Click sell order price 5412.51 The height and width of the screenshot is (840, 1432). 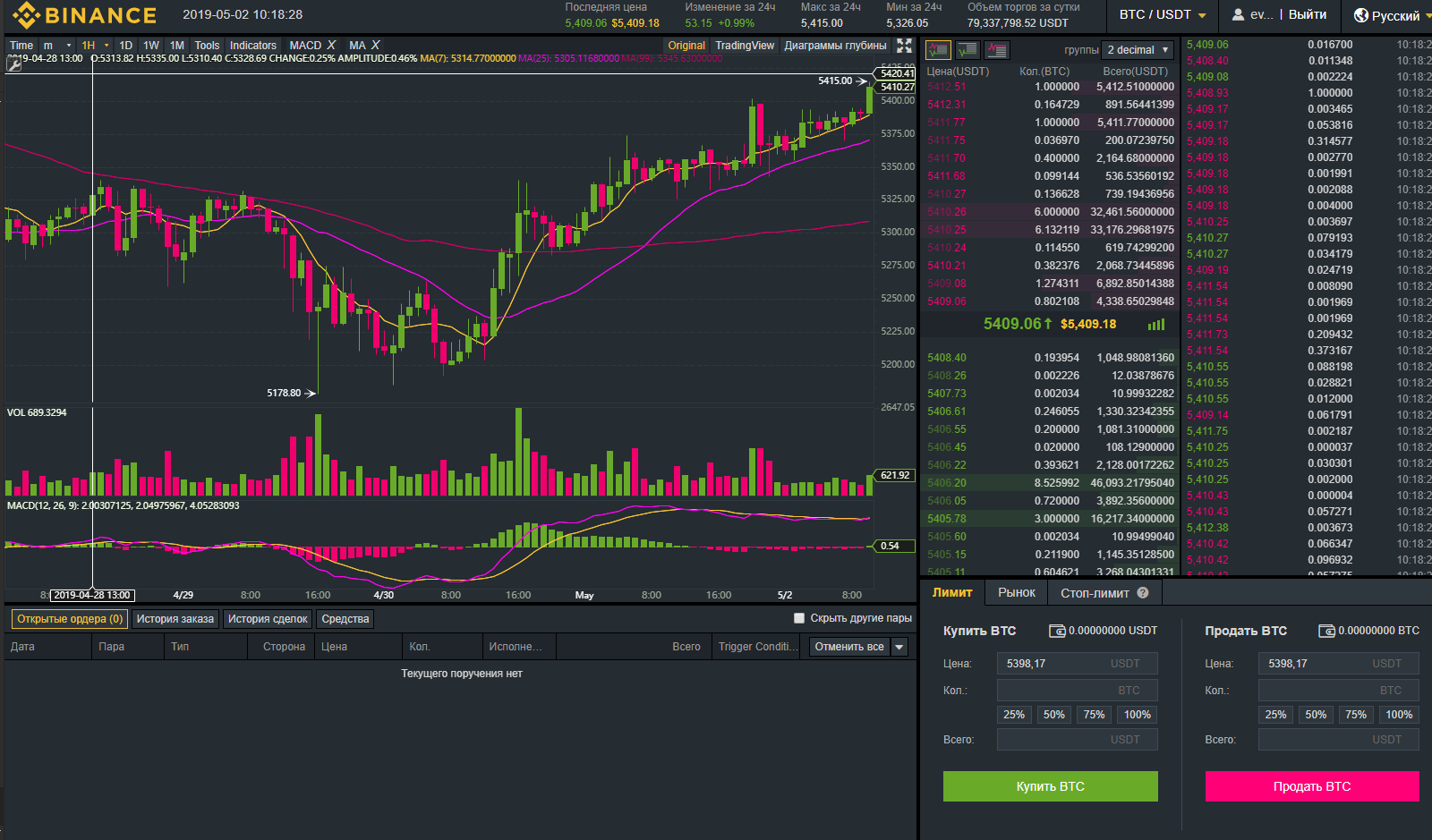947,87
